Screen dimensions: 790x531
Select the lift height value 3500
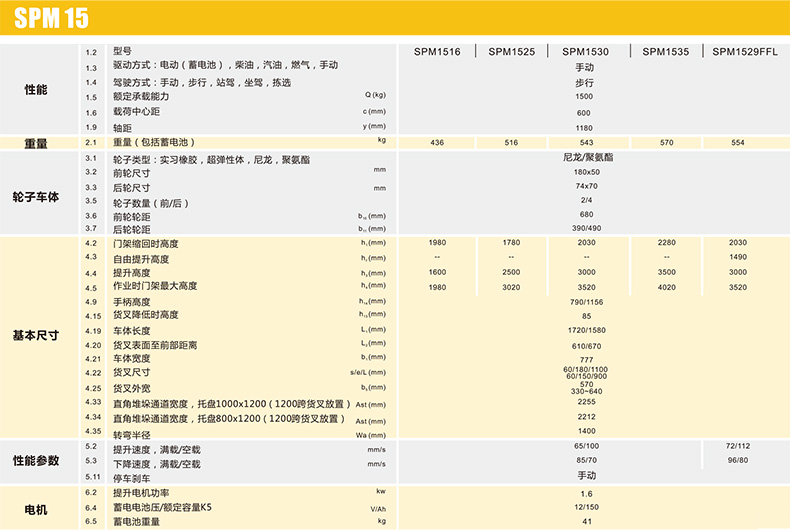666,273
